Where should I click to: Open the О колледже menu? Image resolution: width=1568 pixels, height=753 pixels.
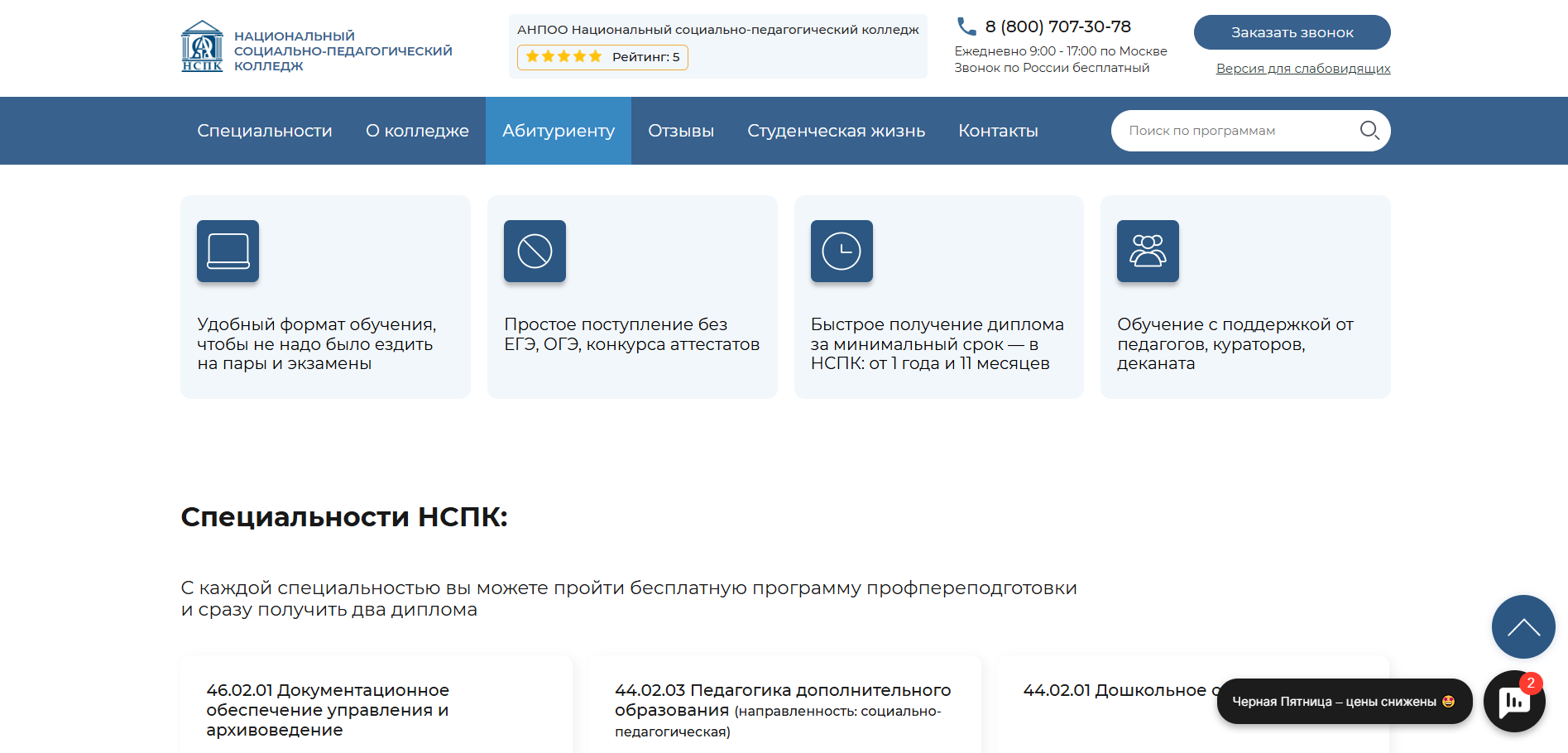(417, 131)
